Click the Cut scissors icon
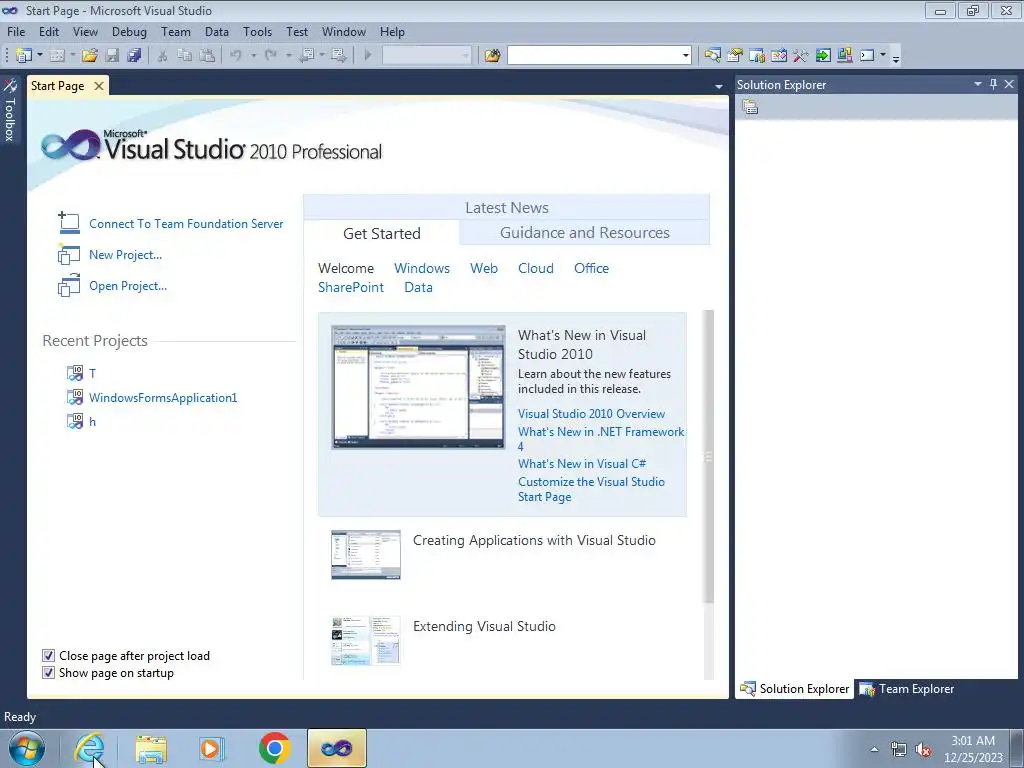The width and height of the screenshot is (1024, 768). click(163, 56)
